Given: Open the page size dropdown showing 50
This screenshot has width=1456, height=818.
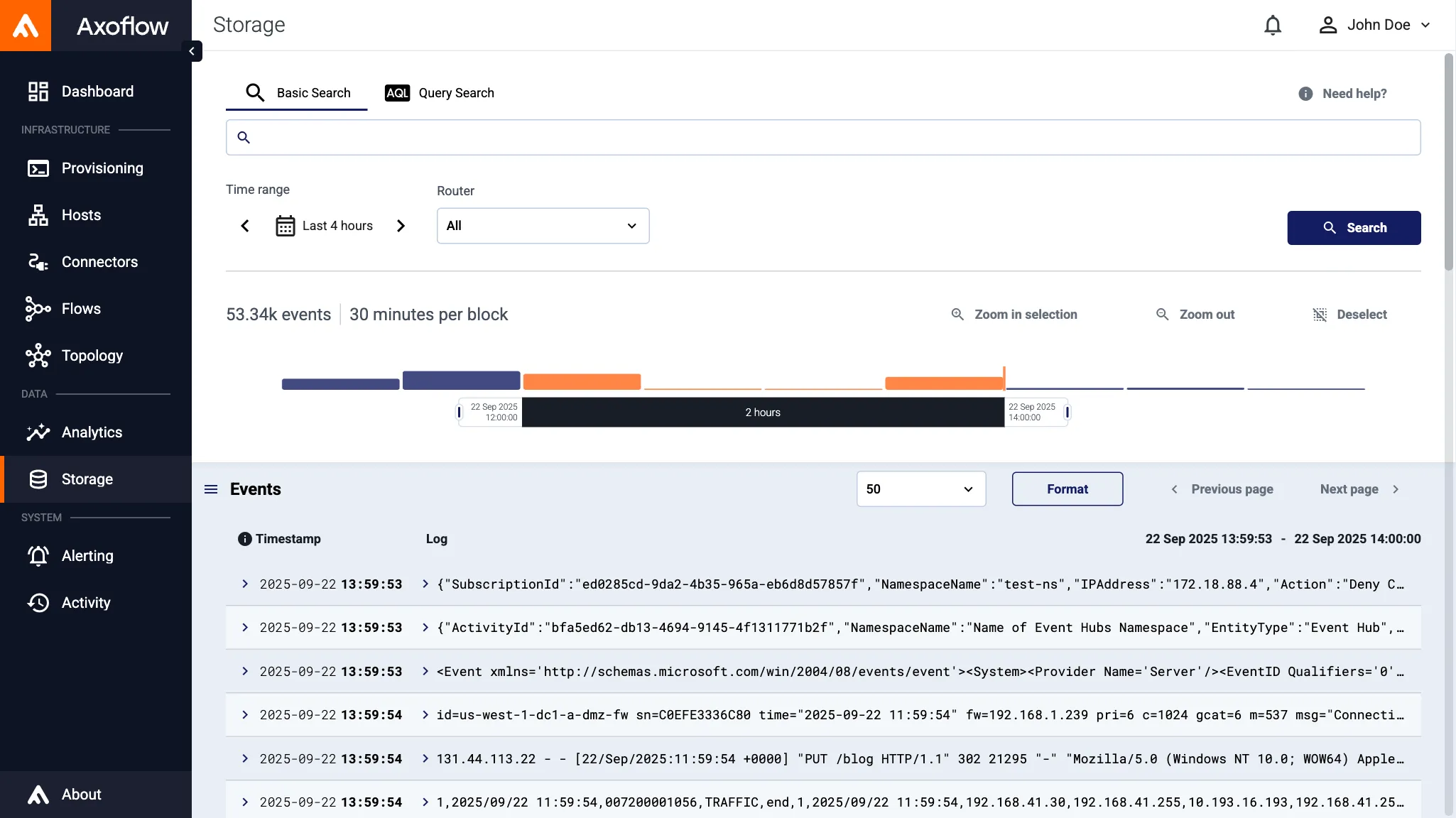Looking at the screenshot, I should point(920,489).
